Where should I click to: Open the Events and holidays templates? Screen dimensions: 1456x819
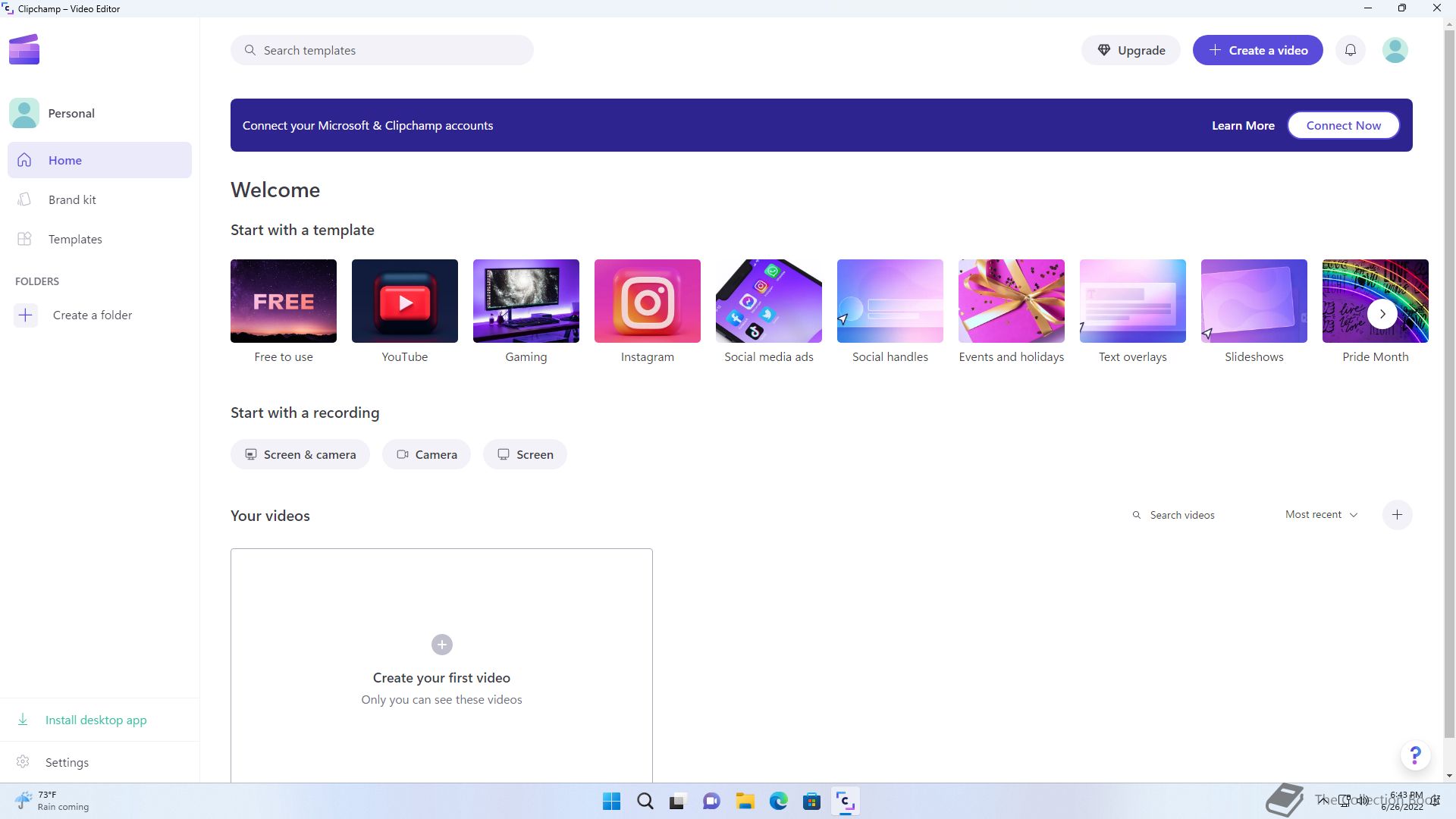1012,312
